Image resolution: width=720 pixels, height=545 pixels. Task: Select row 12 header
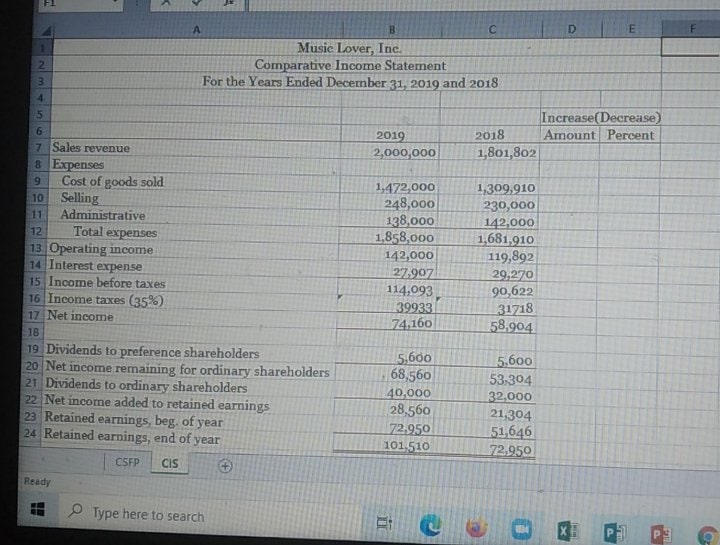pyautogui.click(x=37, y=231)
